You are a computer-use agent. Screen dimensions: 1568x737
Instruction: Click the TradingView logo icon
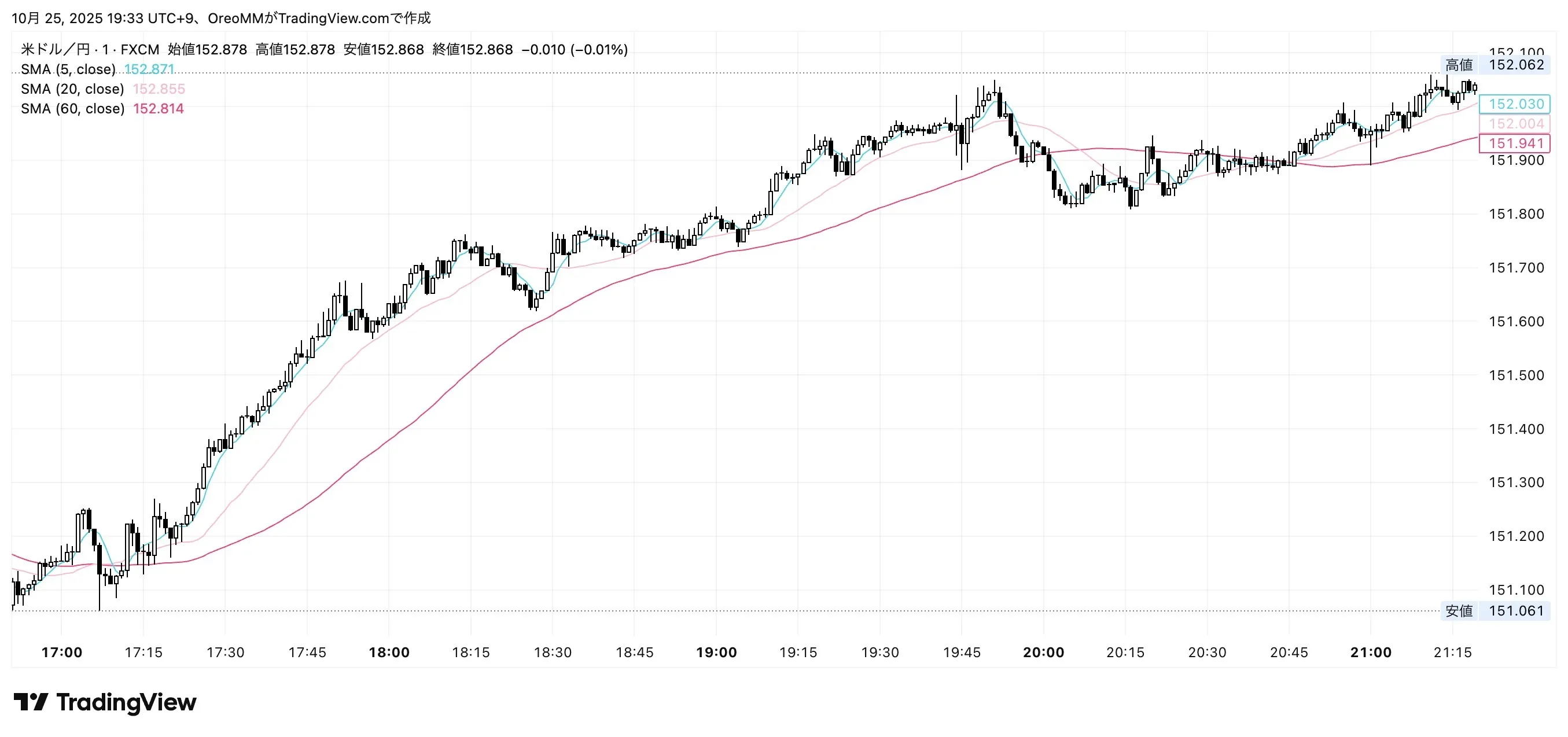[31, 702]
